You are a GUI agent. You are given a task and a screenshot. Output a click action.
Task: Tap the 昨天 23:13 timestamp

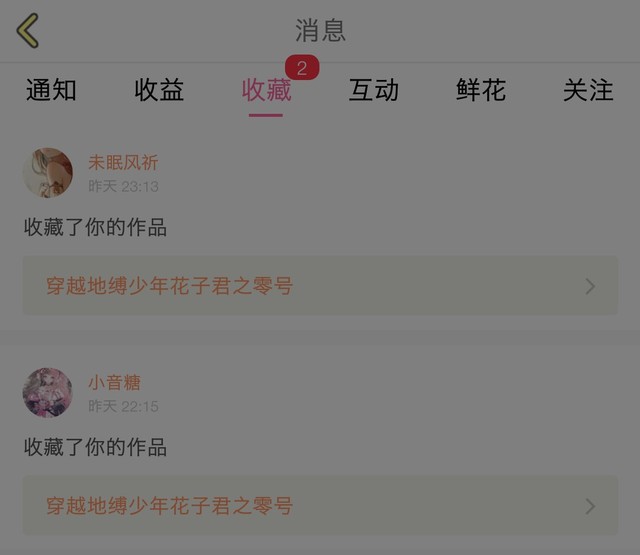point(123,186)
